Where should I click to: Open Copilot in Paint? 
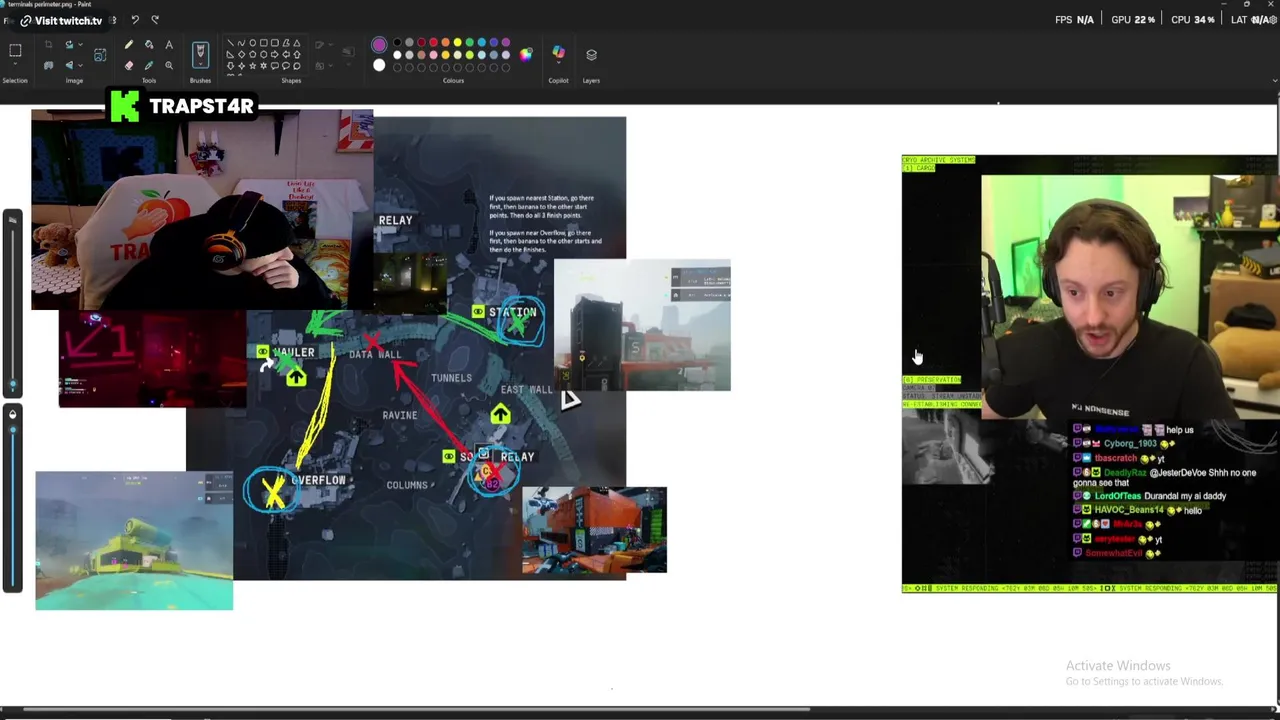click(x=558, y=51)
